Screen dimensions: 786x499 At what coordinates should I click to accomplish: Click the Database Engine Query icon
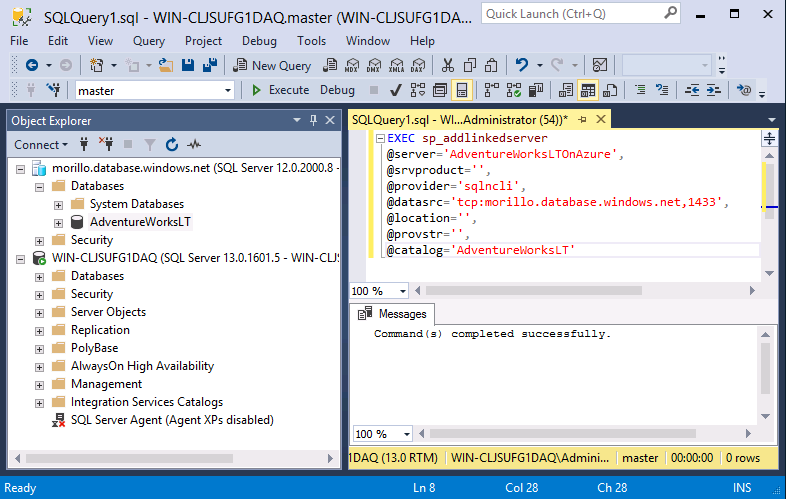(330, 65)
